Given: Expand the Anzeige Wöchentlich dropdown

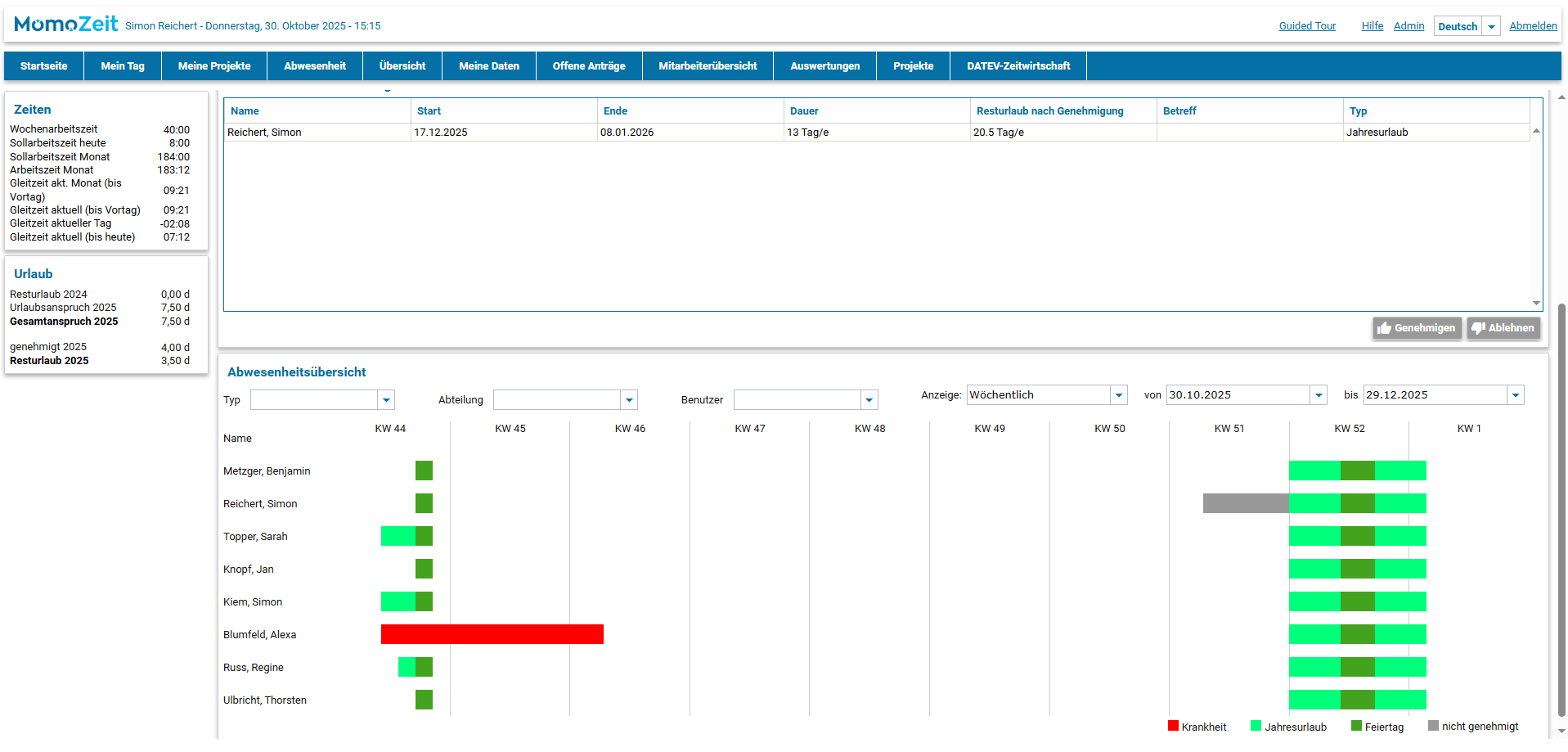Looking at the screenshot, I should point(1119,395).
